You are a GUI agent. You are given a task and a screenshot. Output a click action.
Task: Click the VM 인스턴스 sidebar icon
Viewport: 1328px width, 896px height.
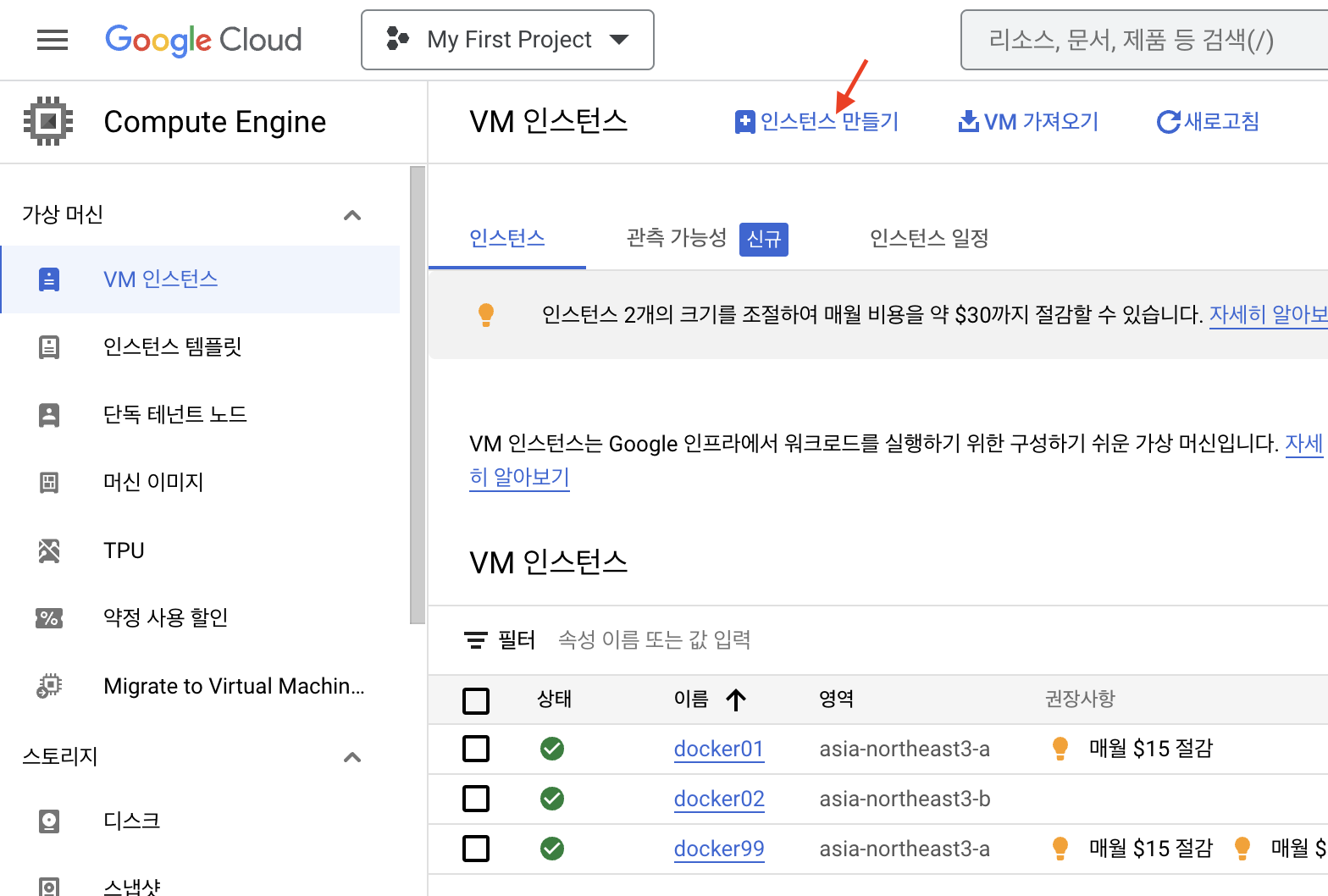[x=49, y=279]
